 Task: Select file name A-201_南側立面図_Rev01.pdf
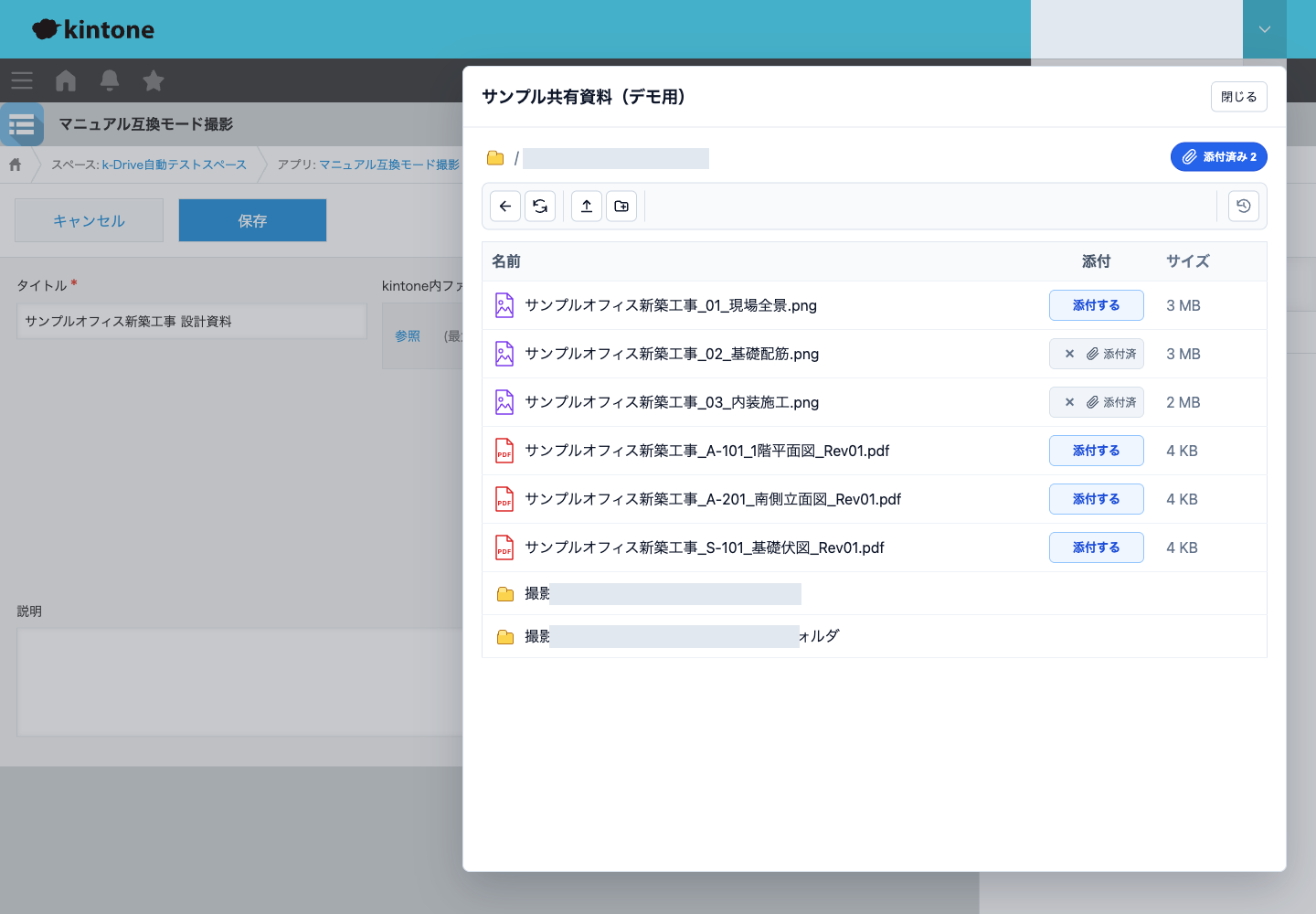click(x=713, y=499)
